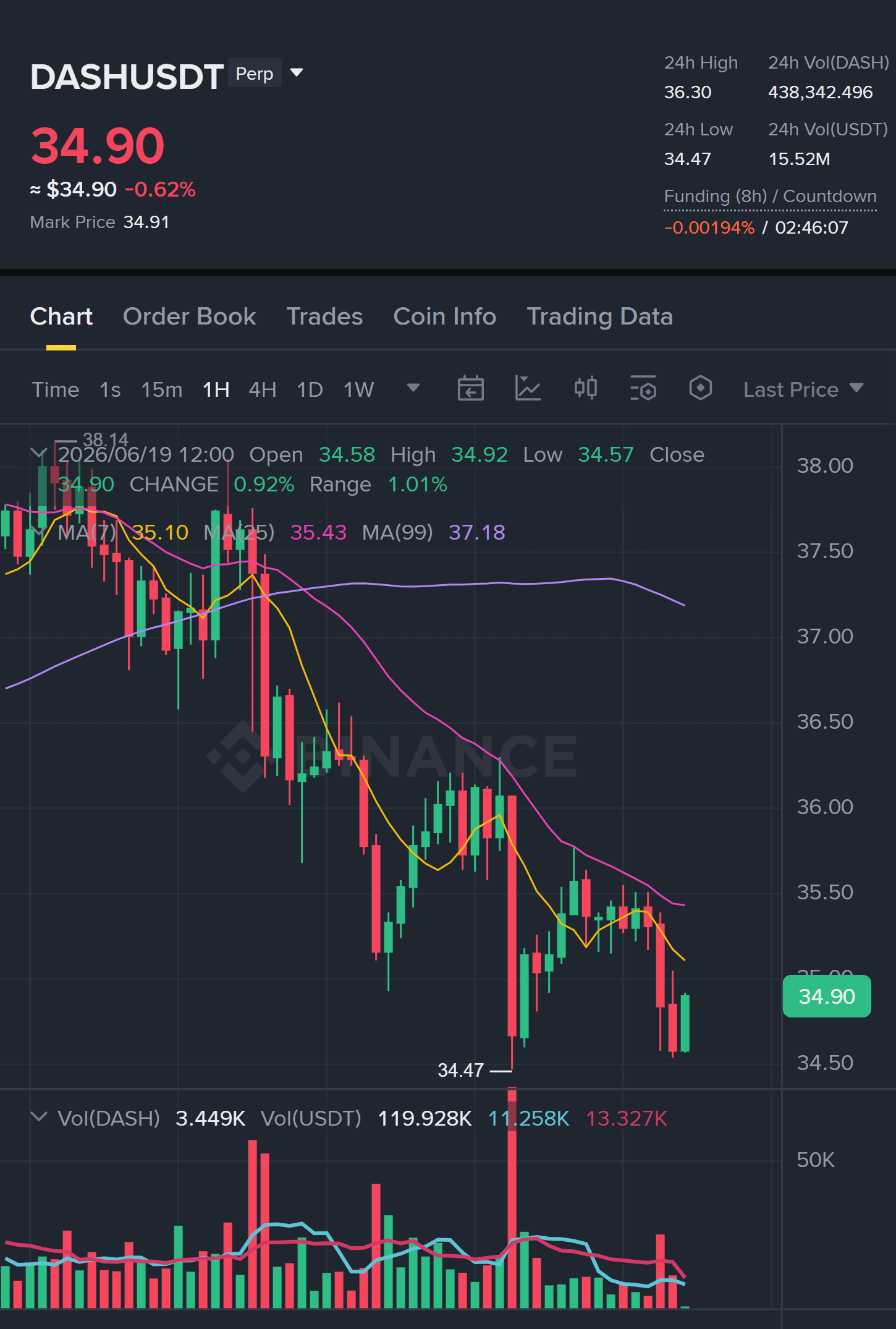Image resolution: width=896 pixels, height=1329 pixels.
Task: Collapse the Vol(DASH) volume legend chevron
Action: click(x=38, y=1117)
